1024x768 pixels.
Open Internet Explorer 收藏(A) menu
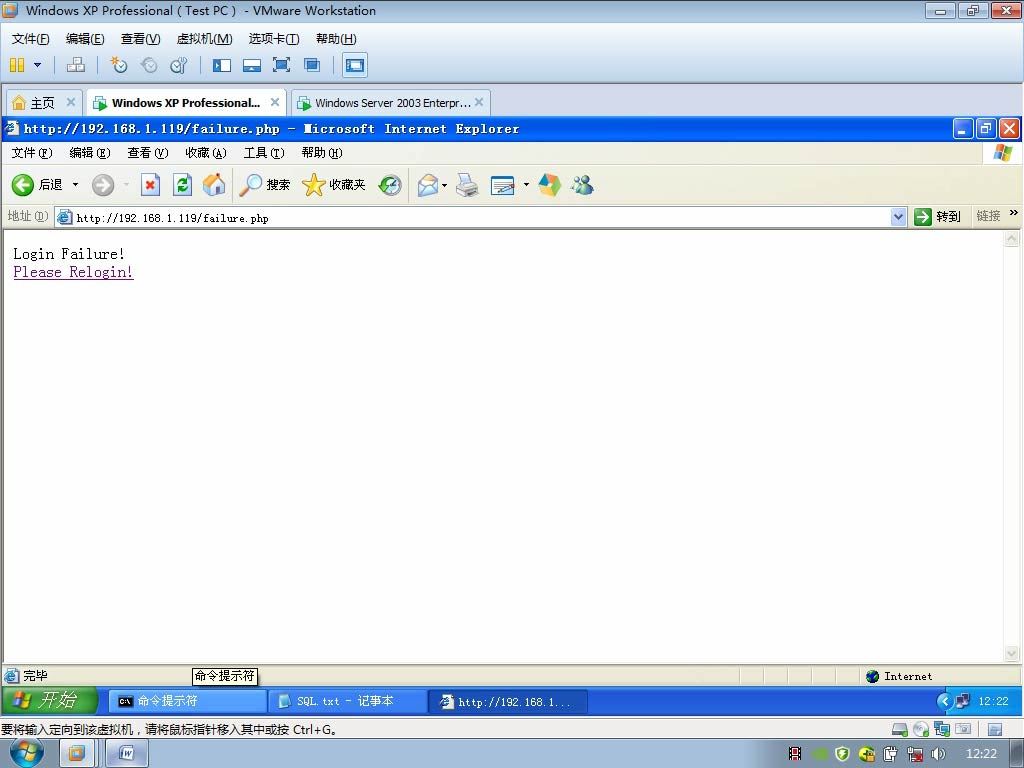pos(206,153)
